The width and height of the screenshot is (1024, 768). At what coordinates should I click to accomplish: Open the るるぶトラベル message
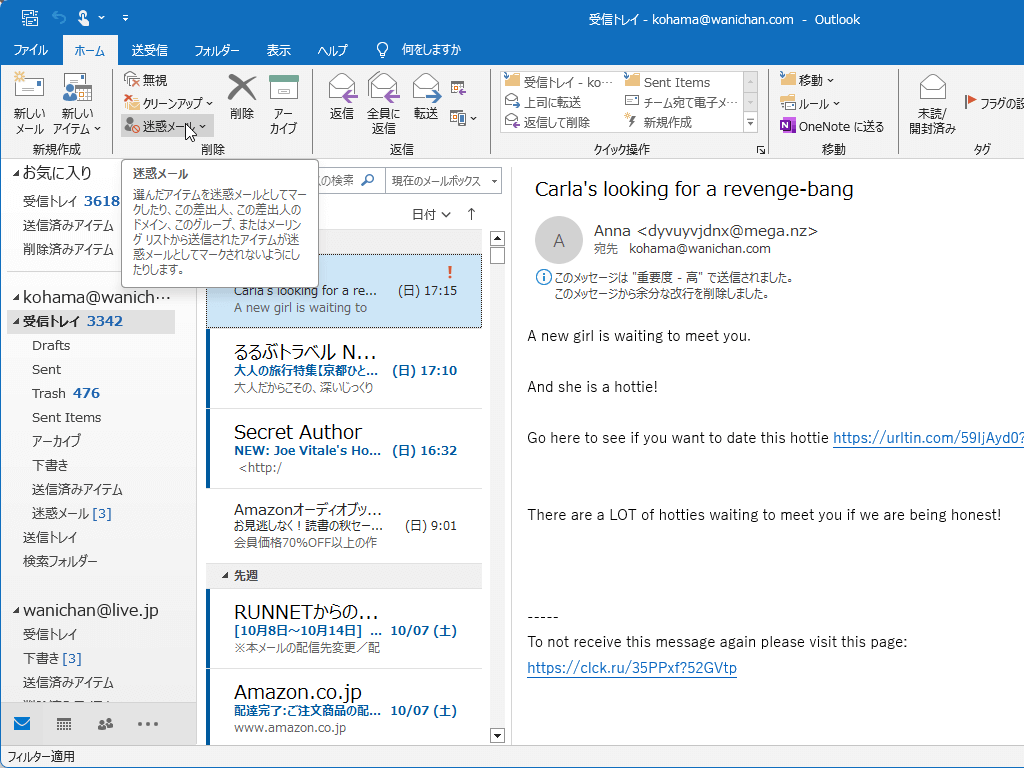345,369
